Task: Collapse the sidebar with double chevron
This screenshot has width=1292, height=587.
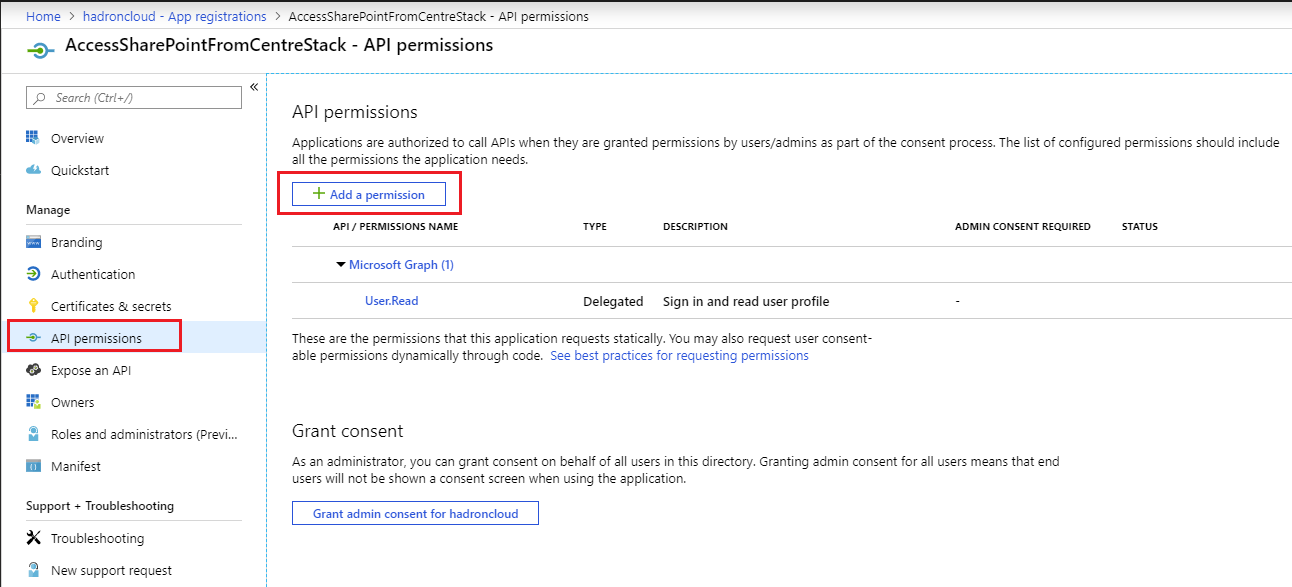Action: [x=254, y=87]
